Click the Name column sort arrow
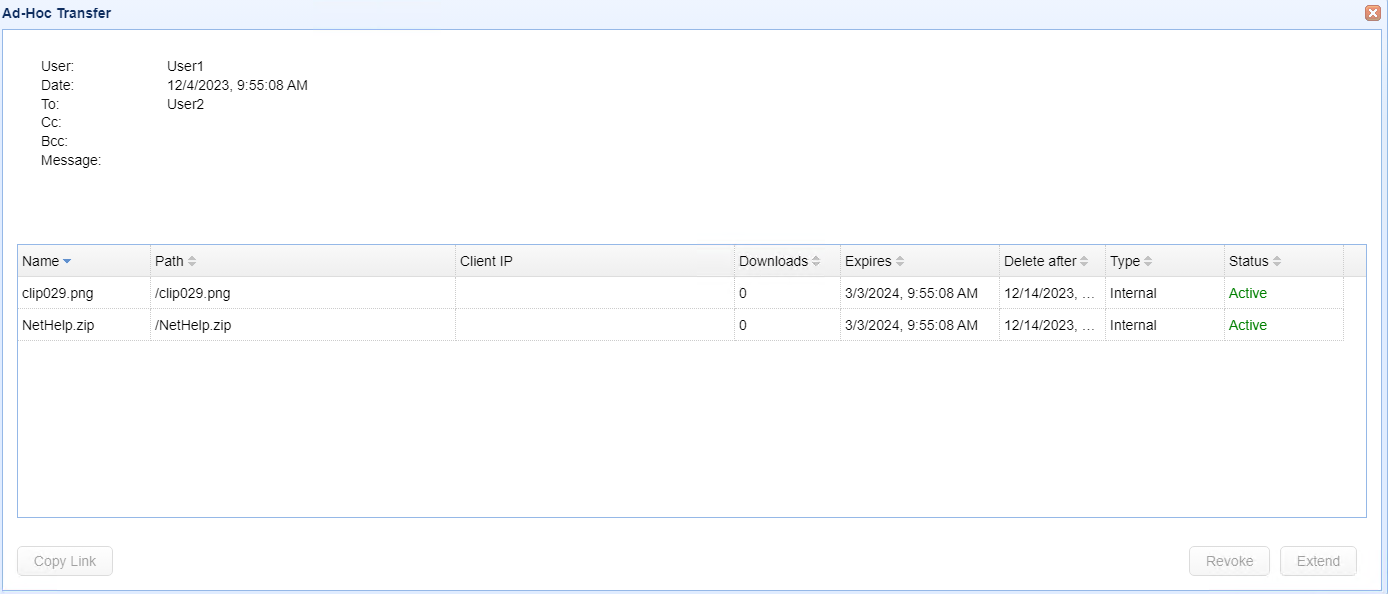The width and height of the screenshot is (1388, 594). [x=67, y=262]
